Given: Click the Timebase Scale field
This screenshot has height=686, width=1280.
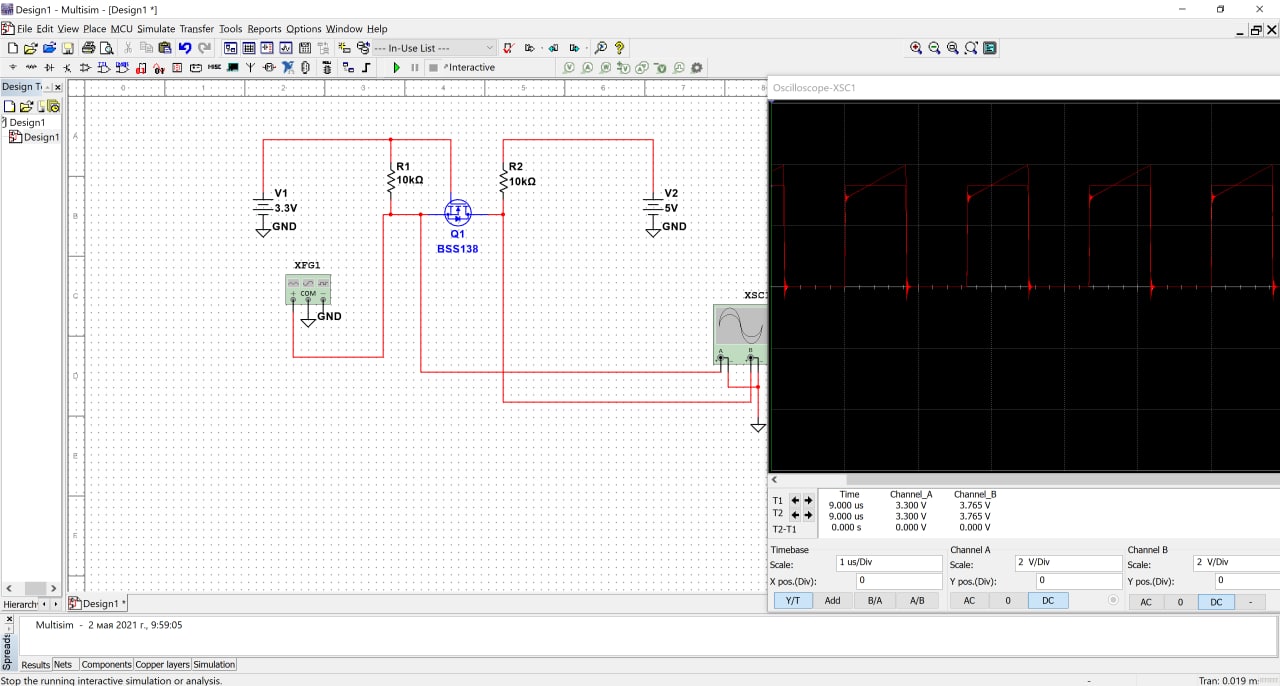Looking at the screenshot, I should point(888,564).
